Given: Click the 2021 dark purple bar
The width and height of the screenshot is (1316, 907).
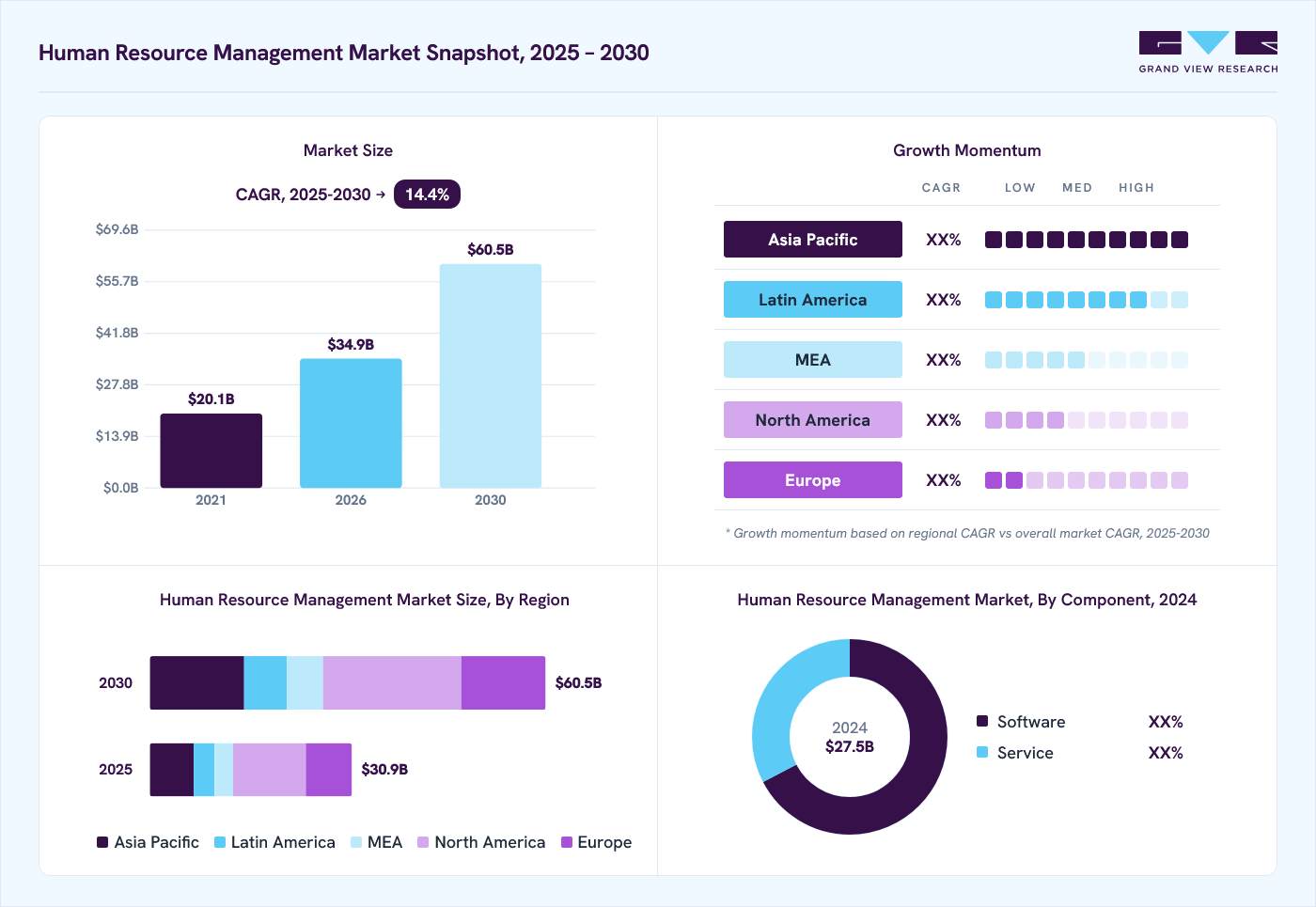Looking at the screenshot, I should [211, 450].
